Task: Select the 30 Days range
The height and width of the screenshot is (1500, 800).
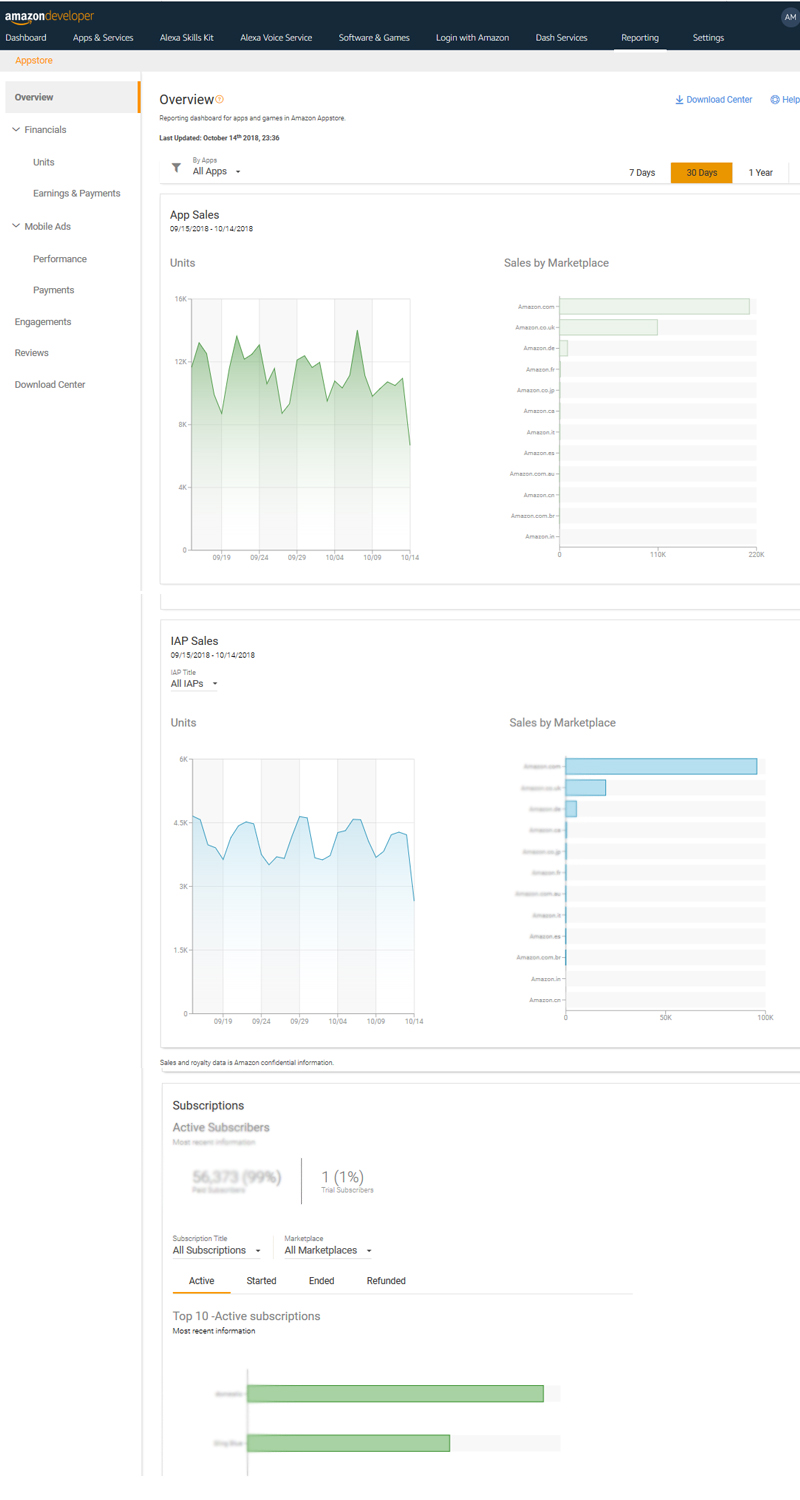Action: click(x=701, y=173)
